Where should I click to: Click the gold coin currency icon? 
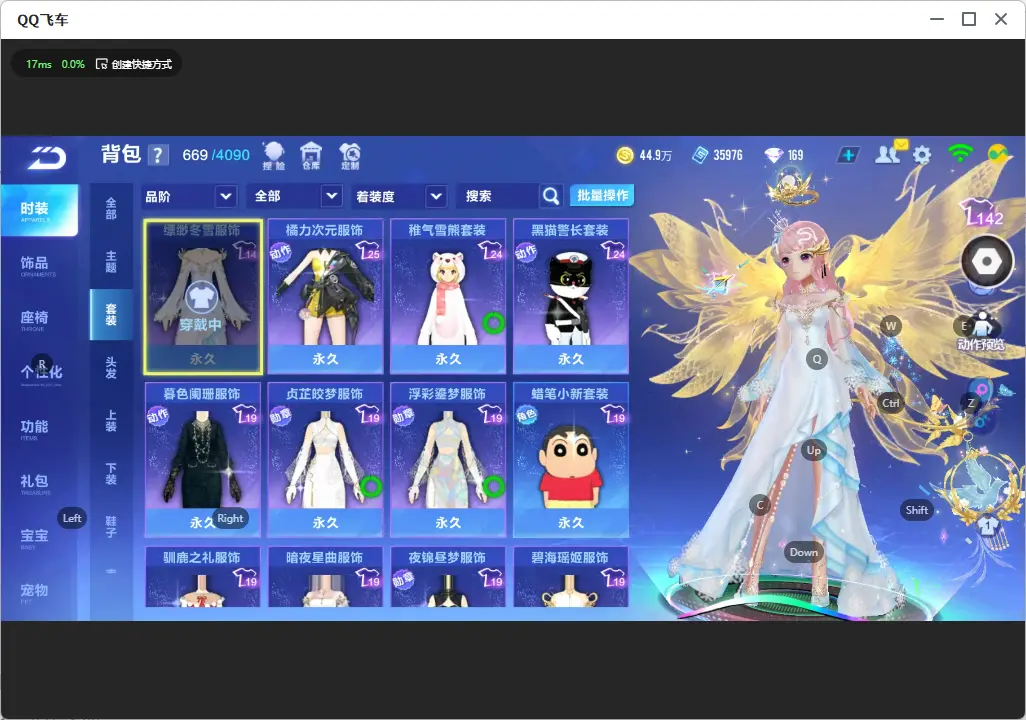625,155
